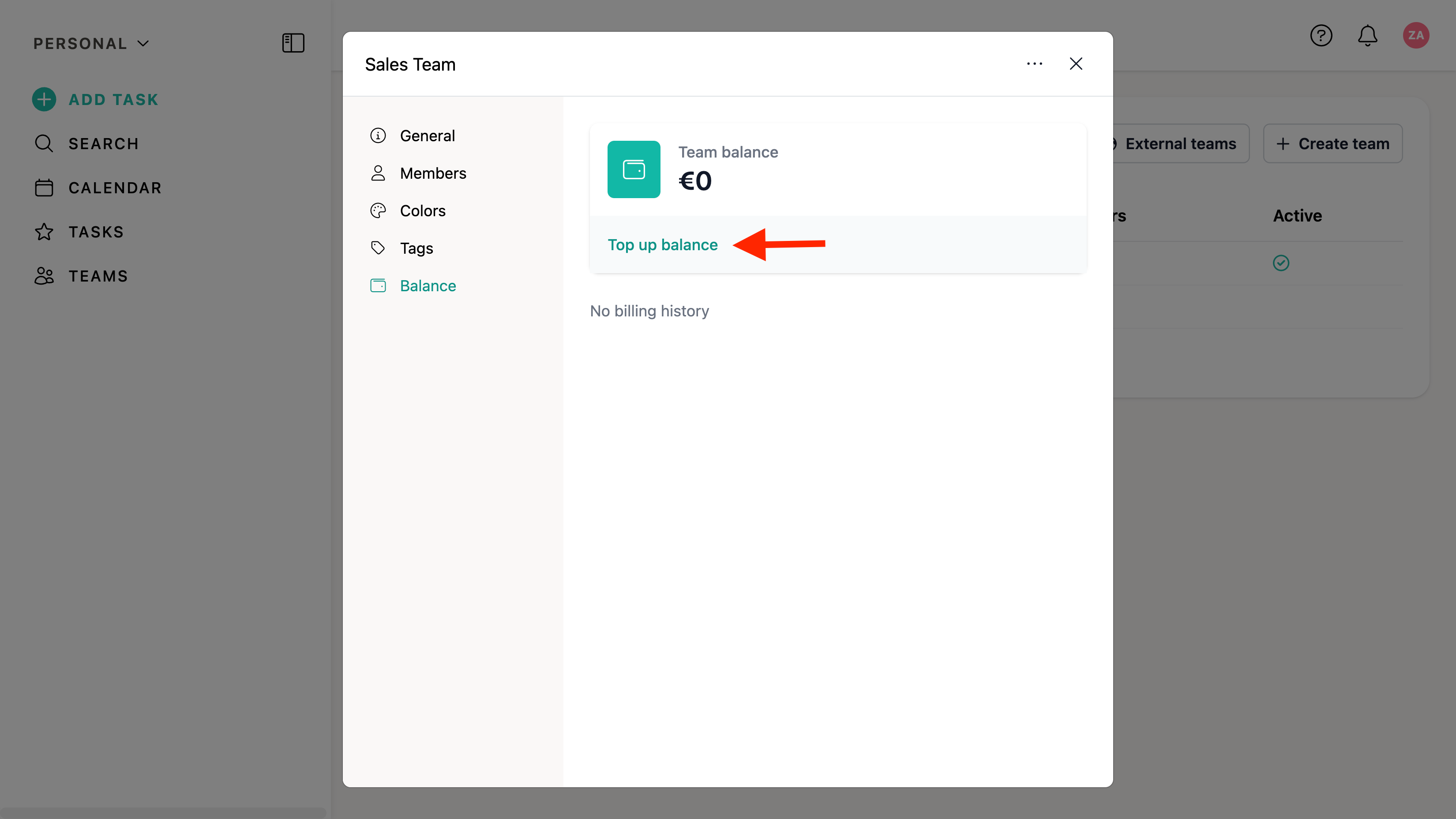Switch to the Members tab
Viewport: 1456px width, 819px height.
coord(432,173)
